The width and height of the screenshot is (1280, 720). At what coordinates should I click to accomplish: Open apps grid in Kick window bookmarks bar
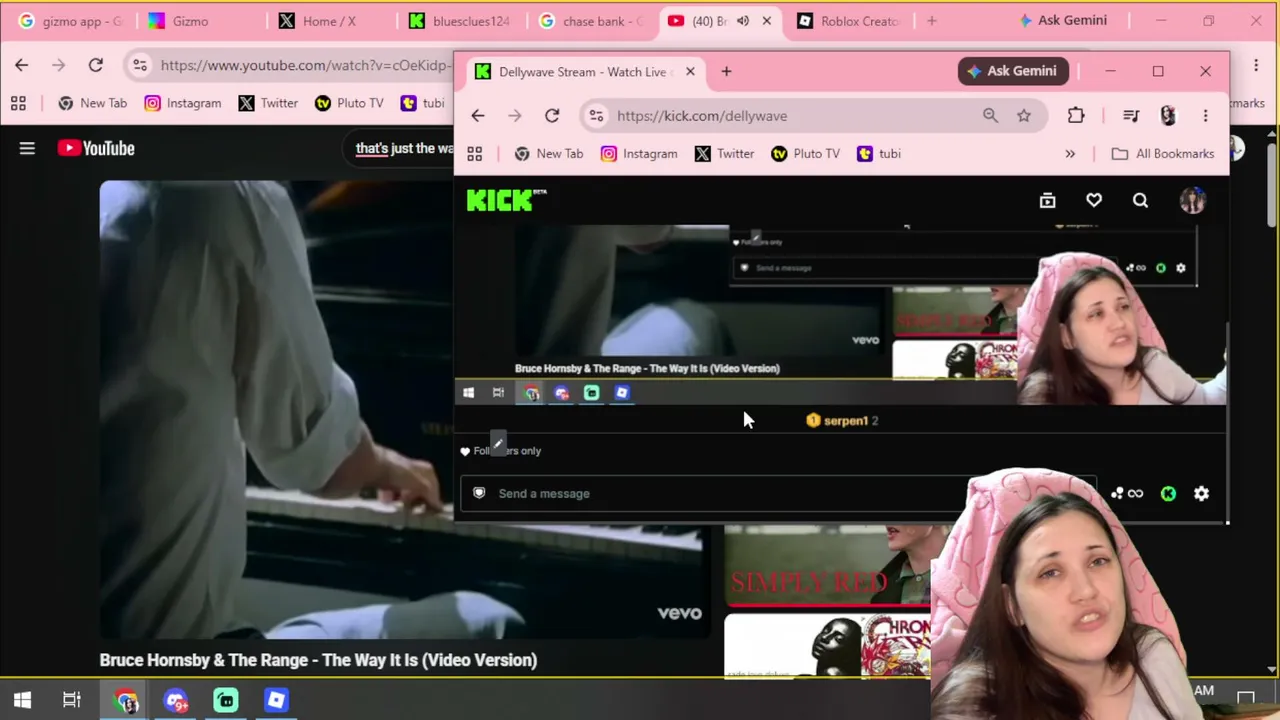click(x=474, y=154)
